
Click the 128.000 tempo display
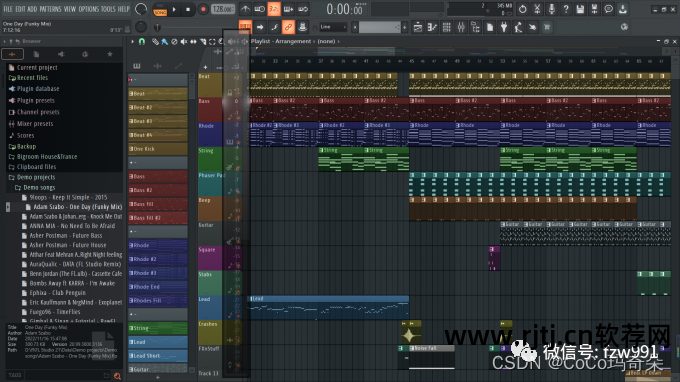click(x=222, y=9)
